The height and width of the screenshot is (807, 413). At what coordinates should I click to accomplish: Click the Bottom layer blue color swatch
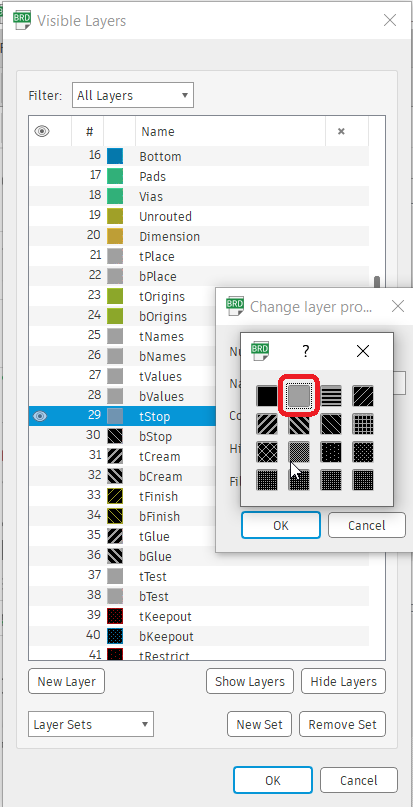(x=115, y=156)
